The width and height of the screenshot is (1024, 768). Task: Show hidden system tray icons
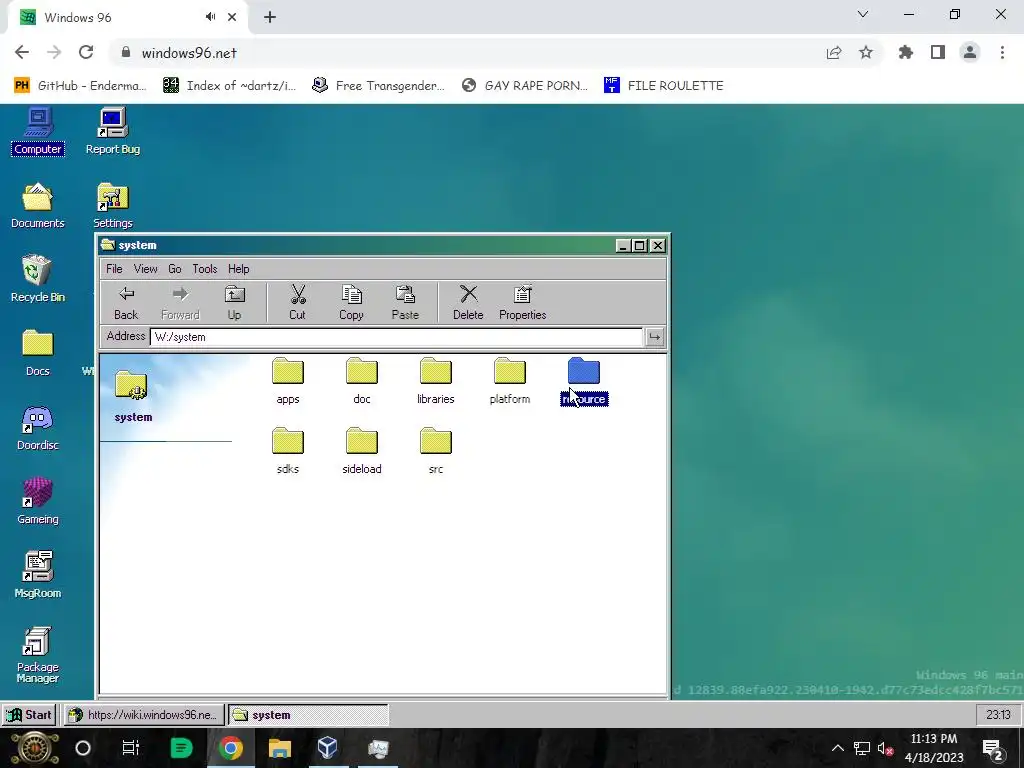click(837, 748)
